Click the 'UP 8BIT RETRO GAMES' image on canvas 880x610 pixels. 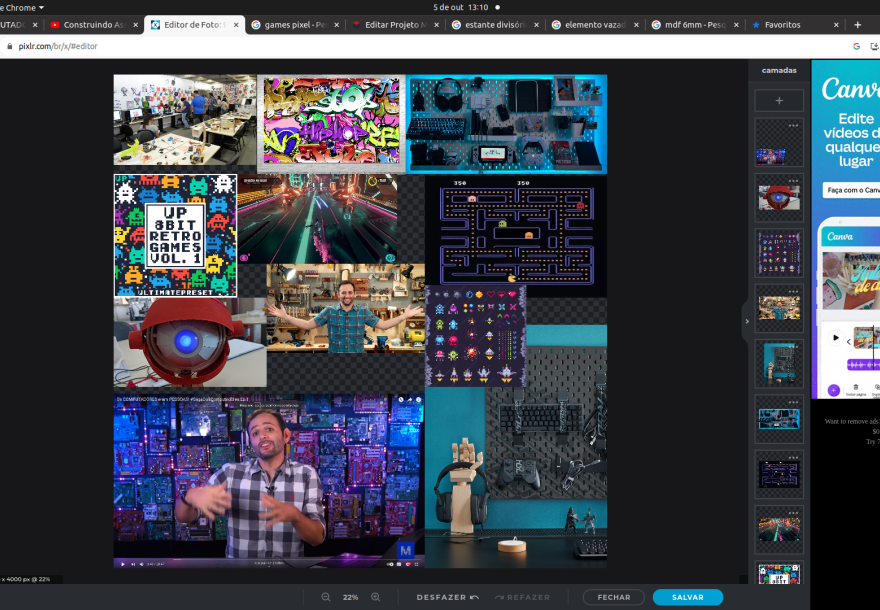[176, 236]
